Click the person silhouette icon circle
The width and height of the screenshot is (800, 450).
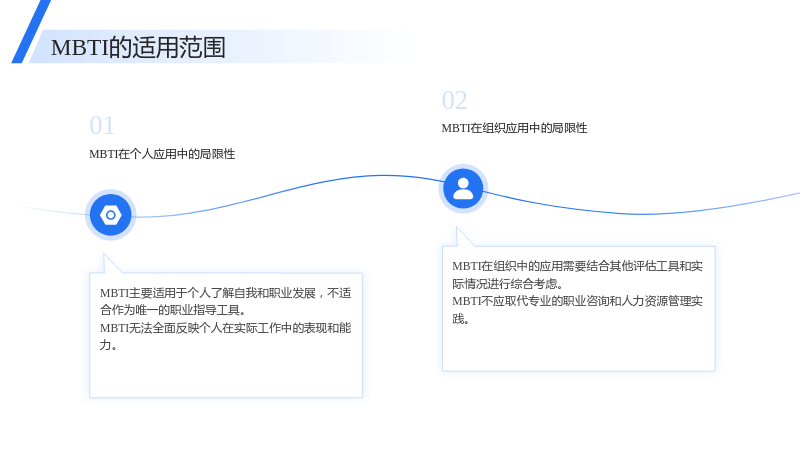463,189
